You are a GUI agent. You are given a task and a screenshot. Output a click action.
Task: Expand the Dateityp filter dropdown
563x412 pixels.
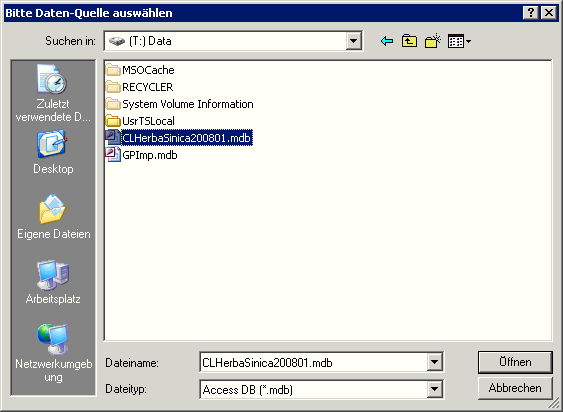pyautogui.click(x=434, y=389)
